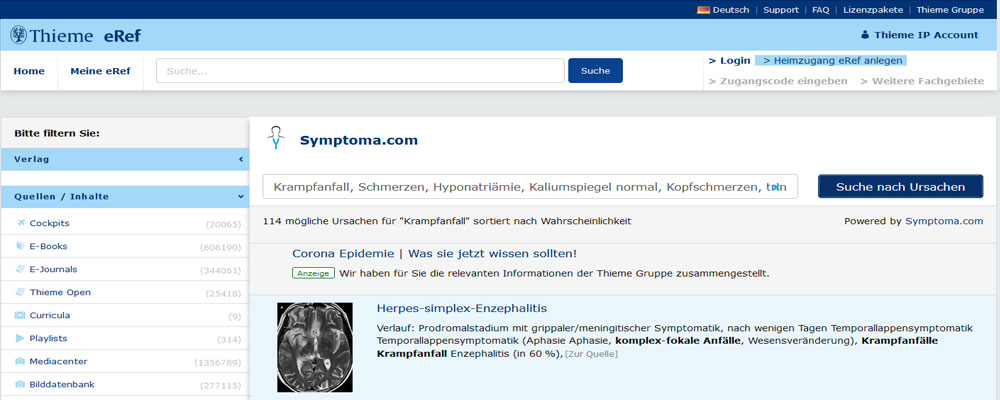Open the Support link in top bar
Image resolution: width=1000 pixels, height=400 pixels.
(x=781, y=10)
